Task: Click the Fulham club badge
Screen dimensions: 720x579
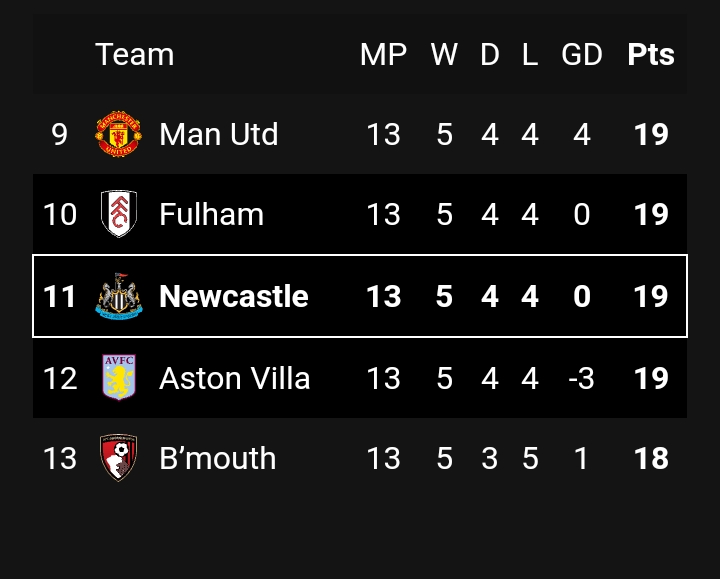Action: click(119, 214)
